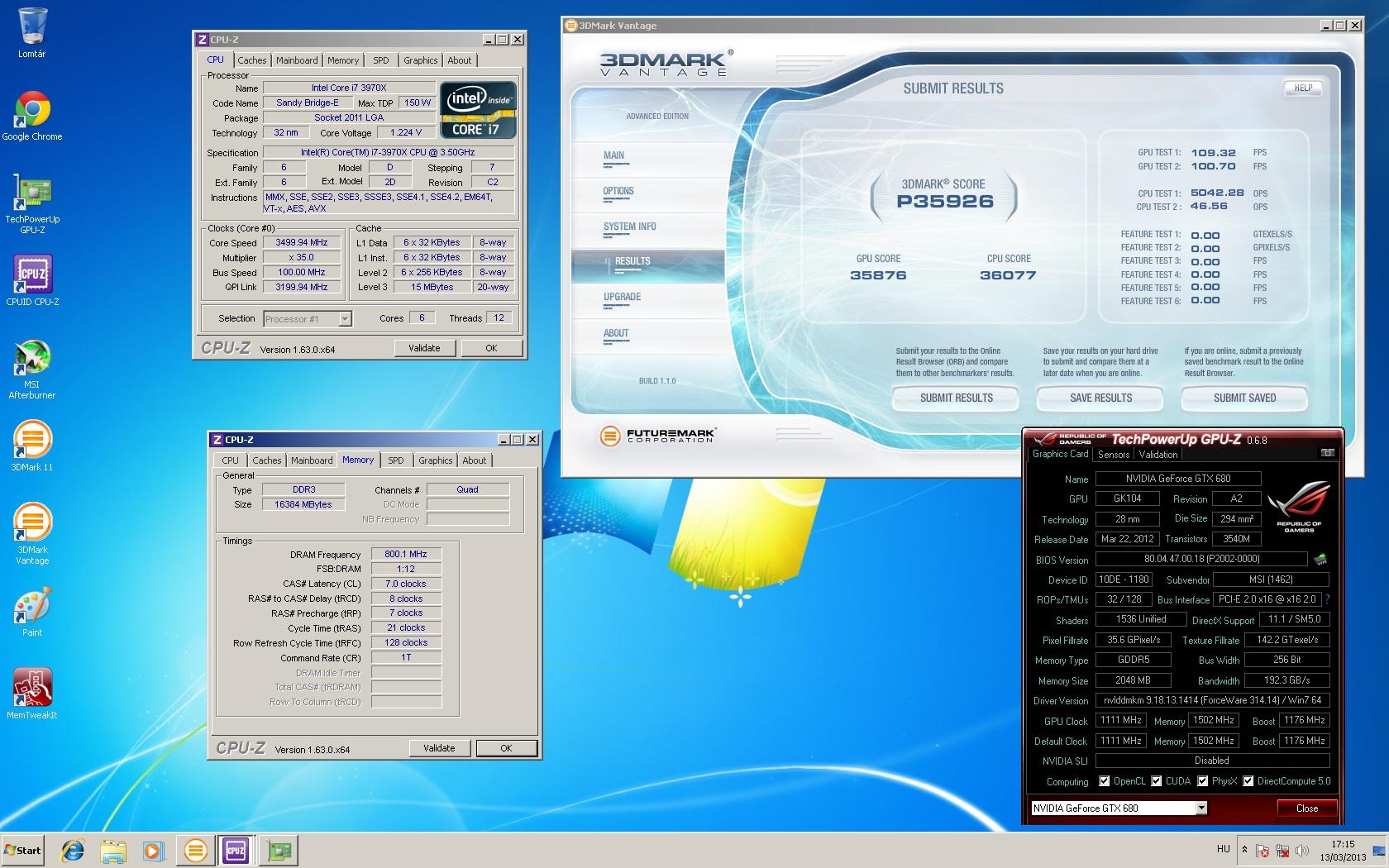This screenshot has height=868, width=1389.
Task: Open the Windows Start menu
Action: 23,850
